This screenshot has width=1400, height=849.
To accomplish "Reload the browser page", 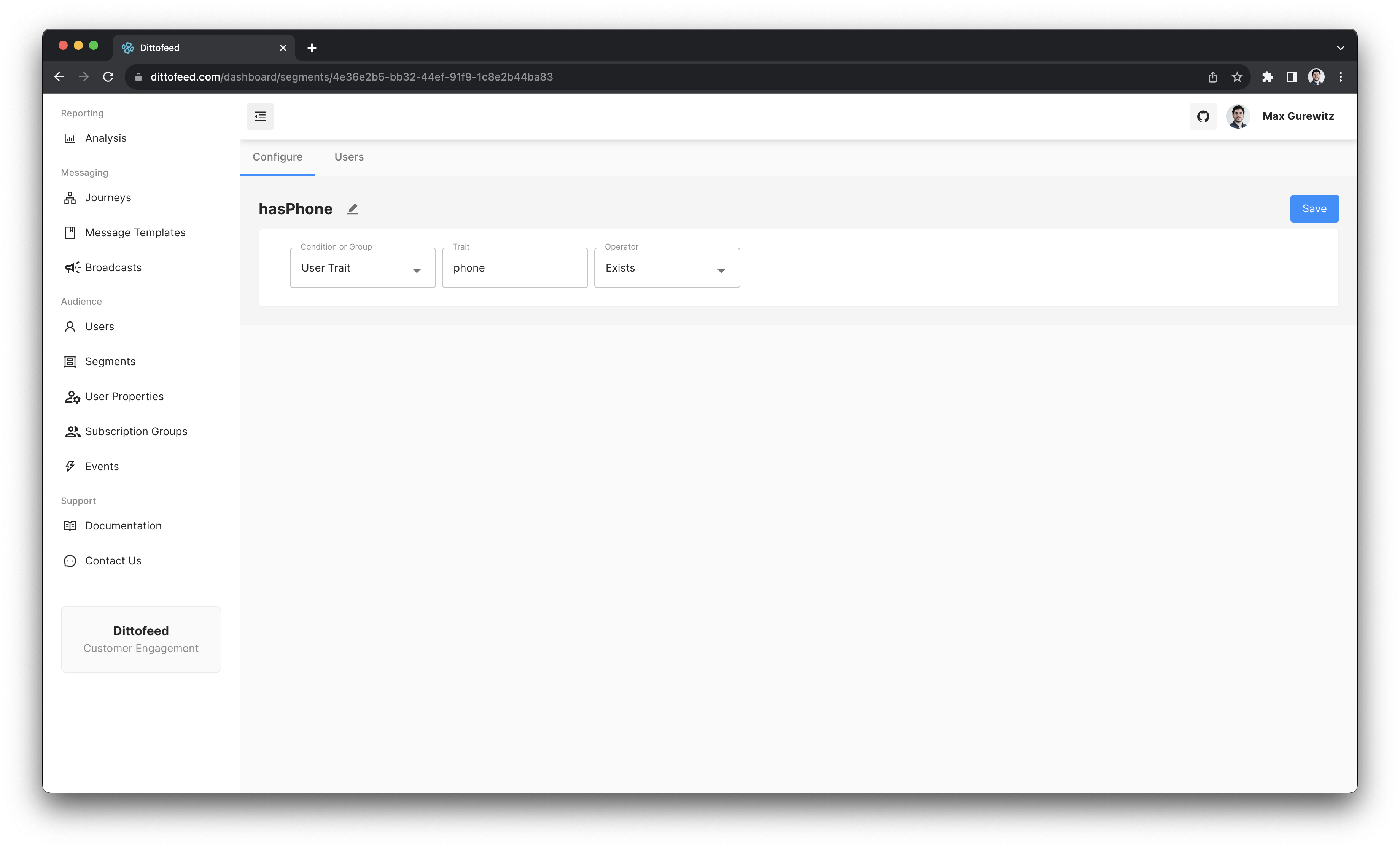I will click(108, 77).
